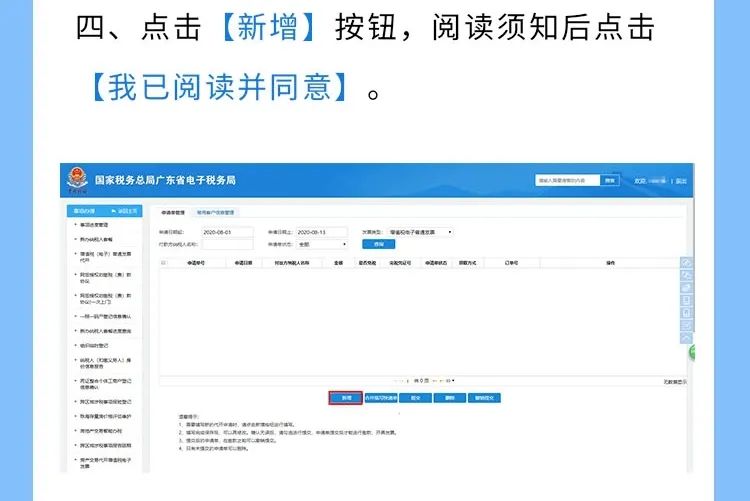Click the 退出 logout link

coord(681,181)
